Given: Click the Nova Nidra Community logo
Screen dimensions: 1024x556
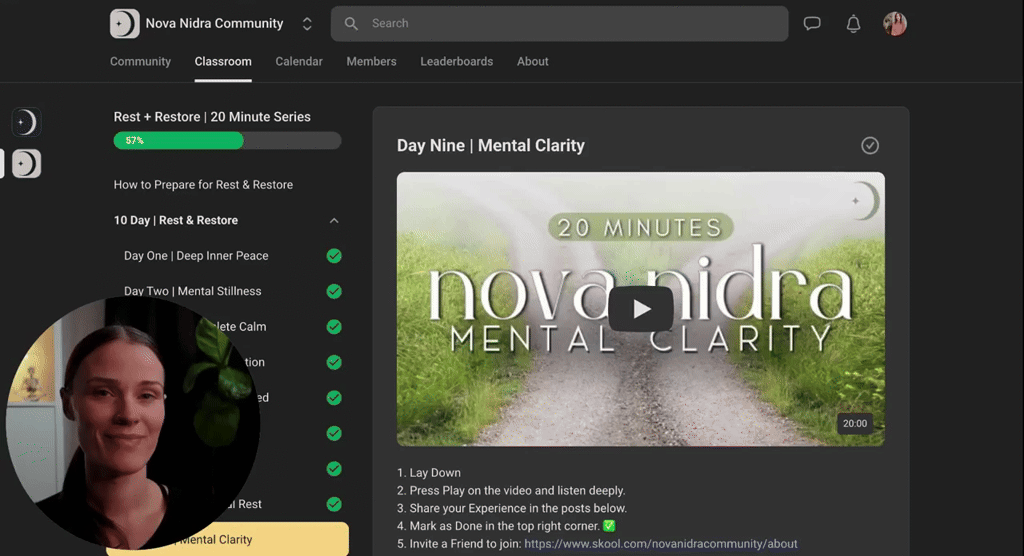Looking at the screenshot, I should pyautogui.click(x=124, y=24).
